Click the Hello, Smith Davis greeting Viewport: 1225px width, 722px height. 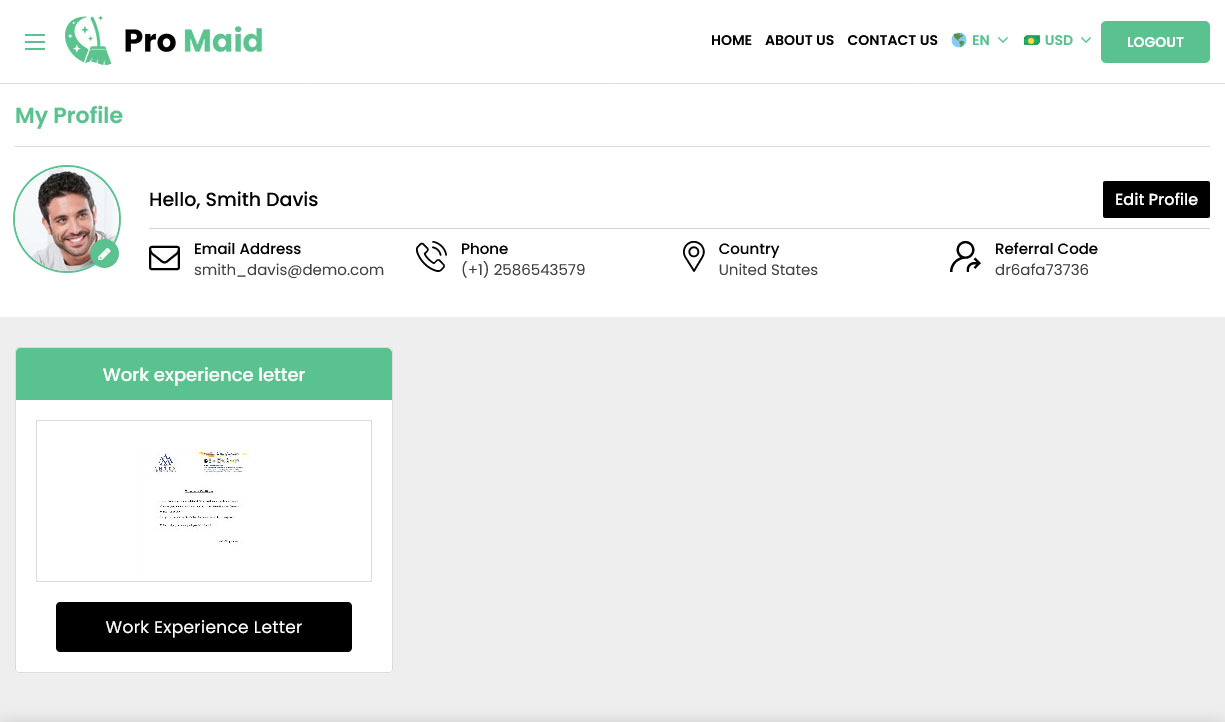coord(234,199)
